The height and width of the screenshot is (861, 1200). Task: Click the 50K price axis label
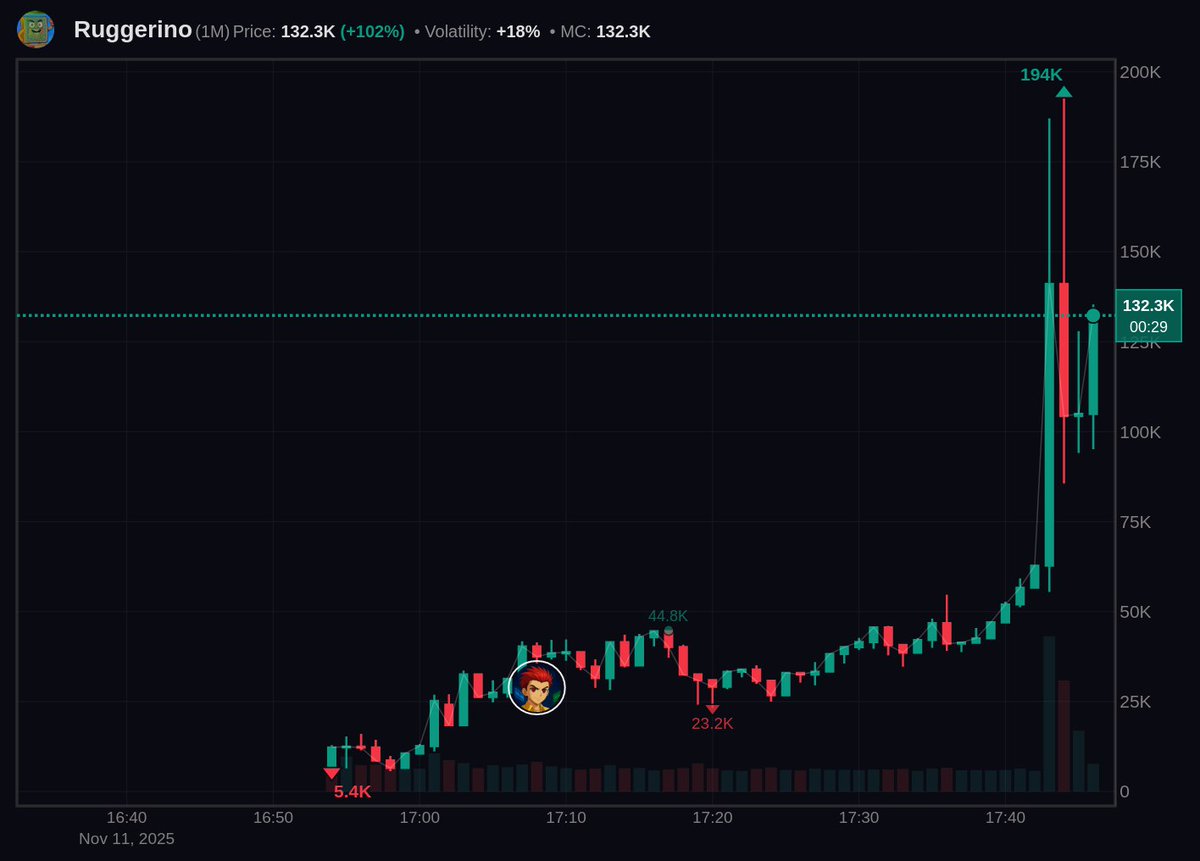(x=1136, y=612)
